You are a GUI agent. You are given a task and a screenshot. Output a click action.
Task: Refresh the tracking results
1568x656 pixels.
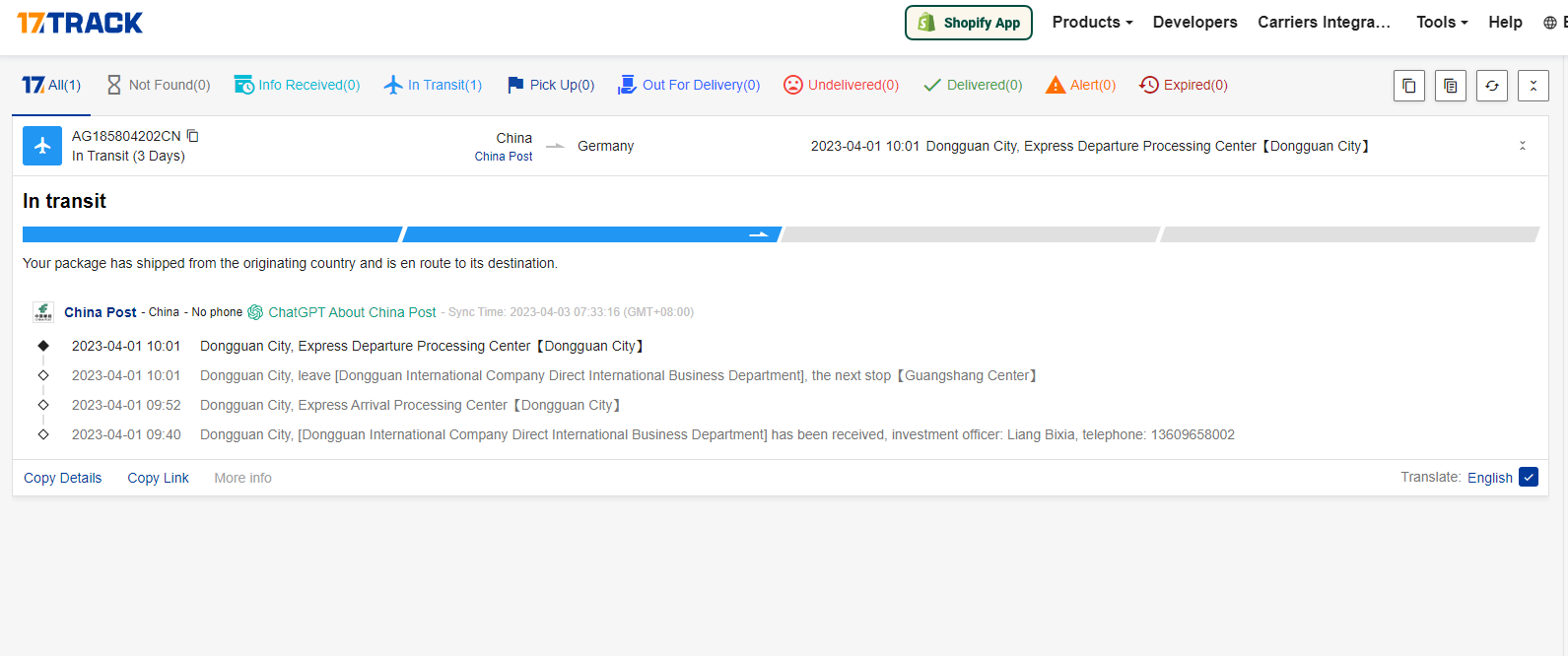1492,86
